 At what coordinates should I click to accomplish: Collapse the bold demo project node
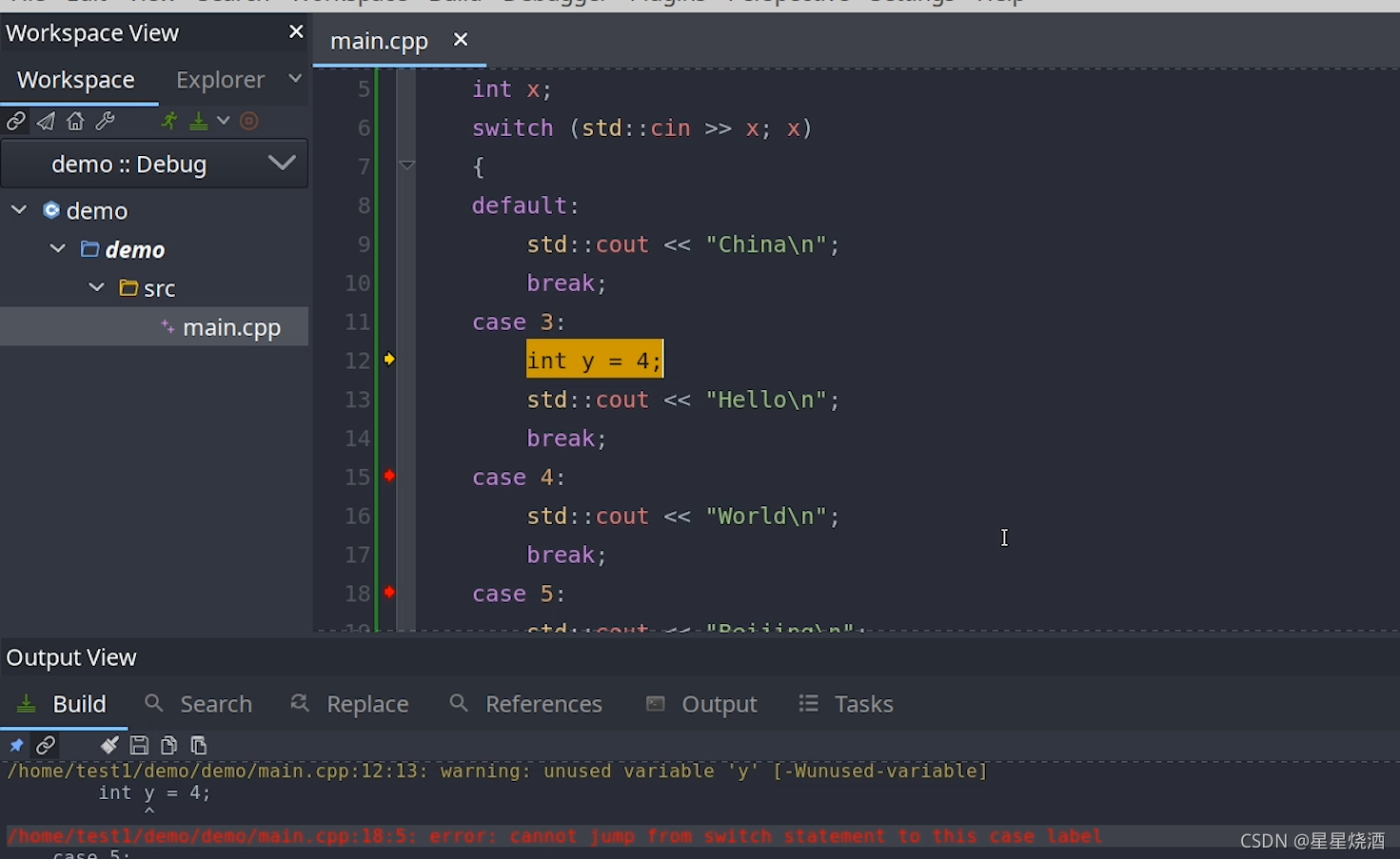tap(58, 249)
